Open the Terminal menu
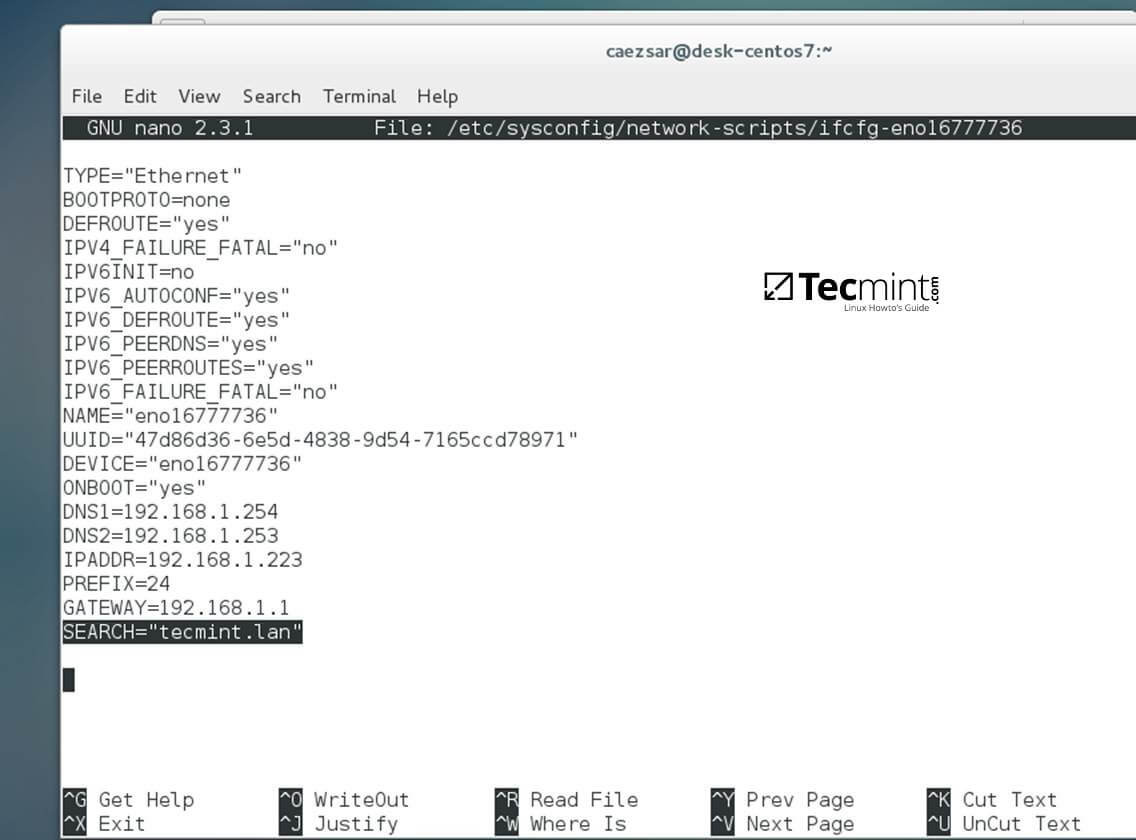The image size is (1136, 840). click(x=359, y=96)
